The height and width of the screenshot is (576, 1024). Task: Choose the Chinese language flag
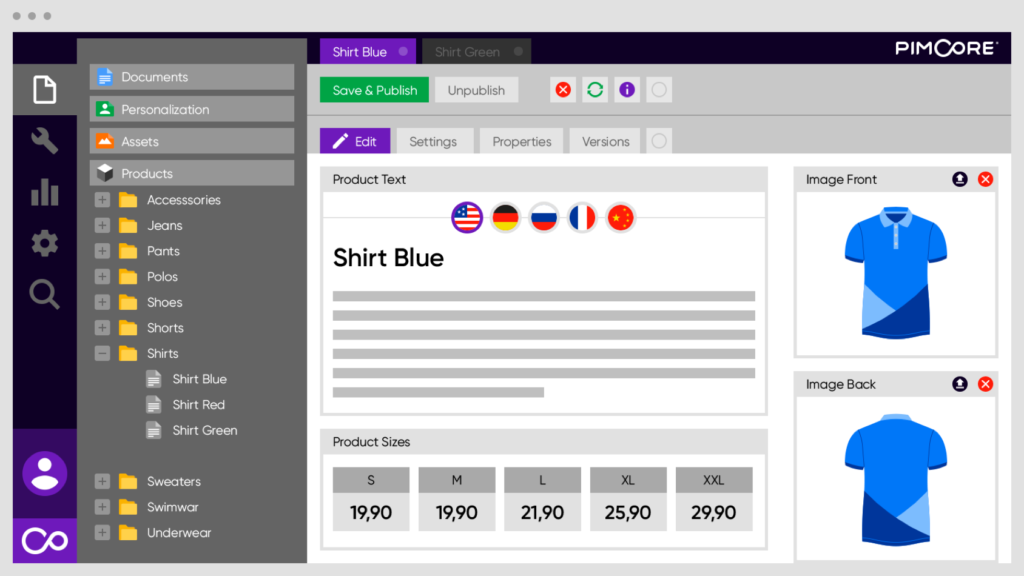[x=621, y=217]
